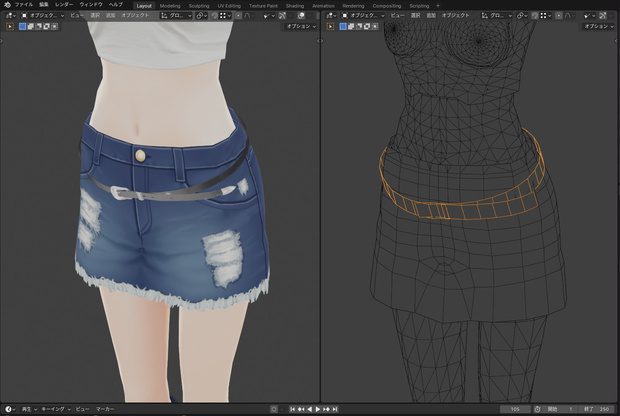Viewport: 620px width, 416px height.
Task: Click the tool settings icon in left viewport
Action: click(10, 26)
